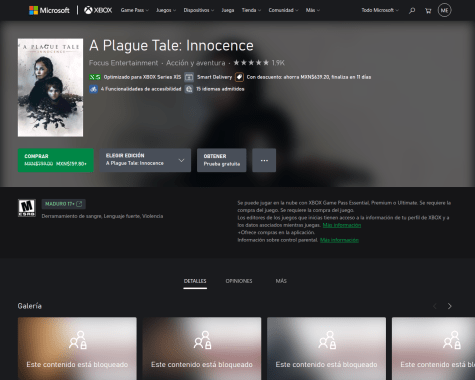The height and width of the screenshot is (380, 475).
Task: Open the Juega navigation link
Action: click(228, 10)
